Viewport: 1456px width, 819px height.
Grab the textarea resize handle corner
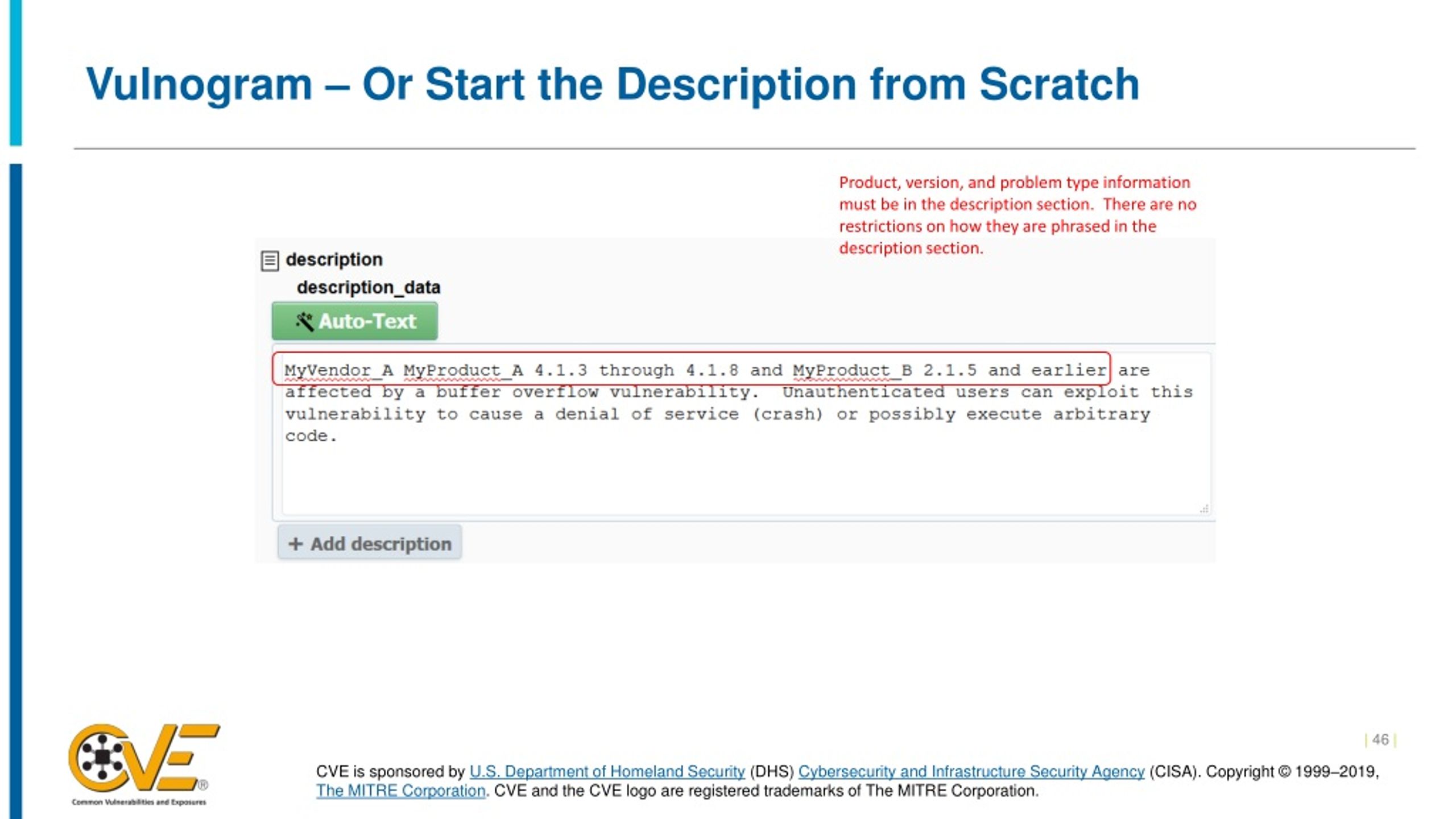(x=1204, y=508)
